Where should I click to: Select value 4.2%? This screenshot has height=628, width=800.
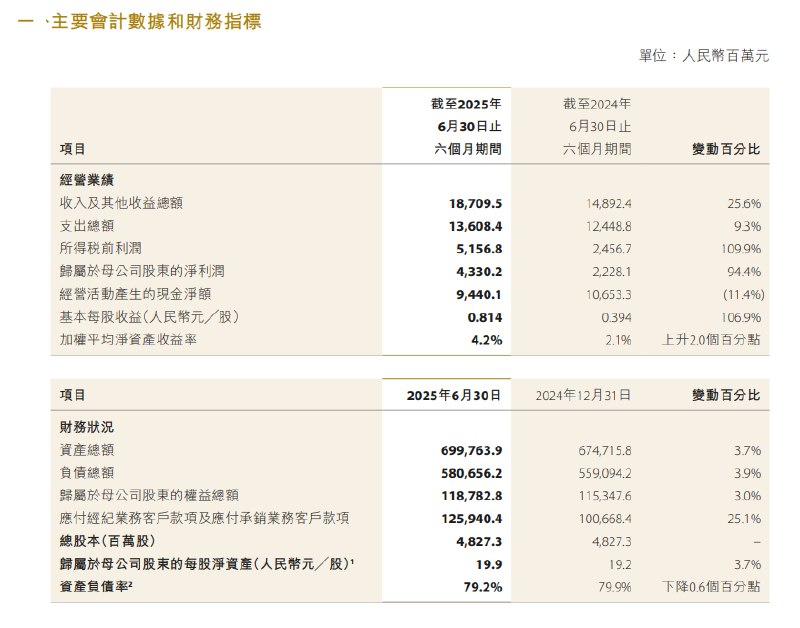(487, 340)
